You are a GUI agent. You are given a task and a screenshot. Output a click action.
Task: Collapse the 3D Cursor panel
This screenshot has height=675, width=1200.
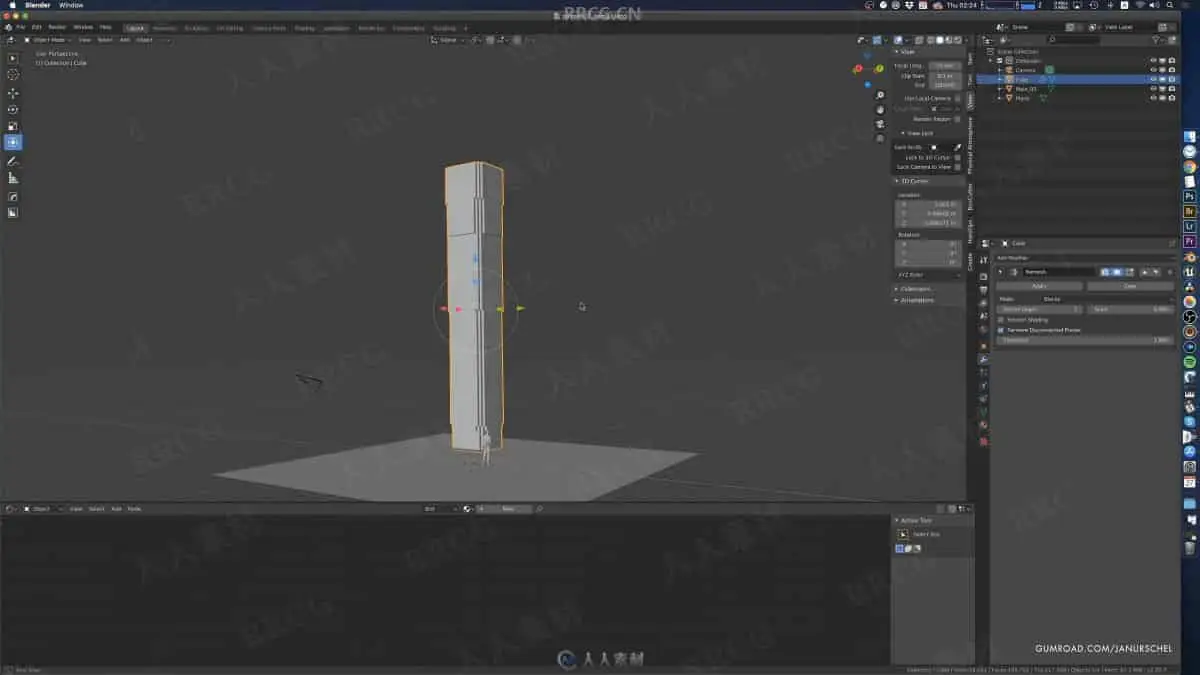coord(896,181)
